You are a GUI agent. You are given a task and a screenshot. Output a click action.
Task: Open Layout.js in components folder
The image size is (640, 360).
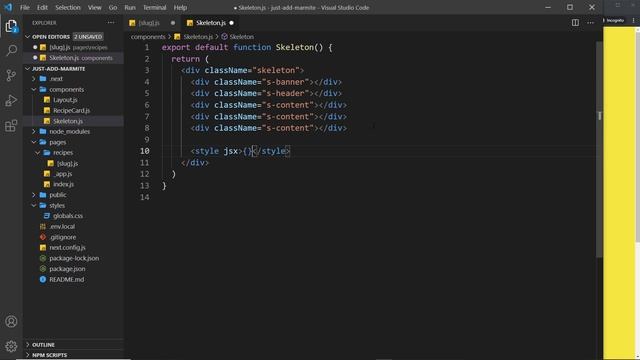coord(65,100)
